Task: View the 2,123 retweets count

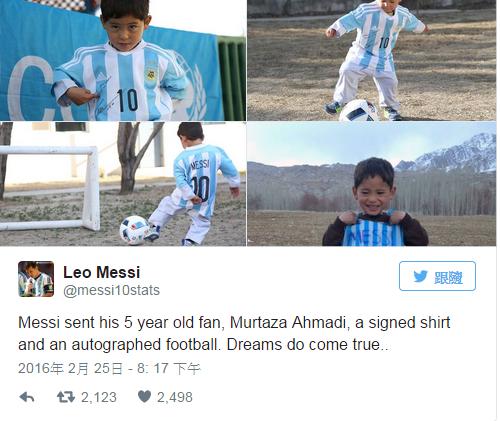Action: (x=99, y=397)
